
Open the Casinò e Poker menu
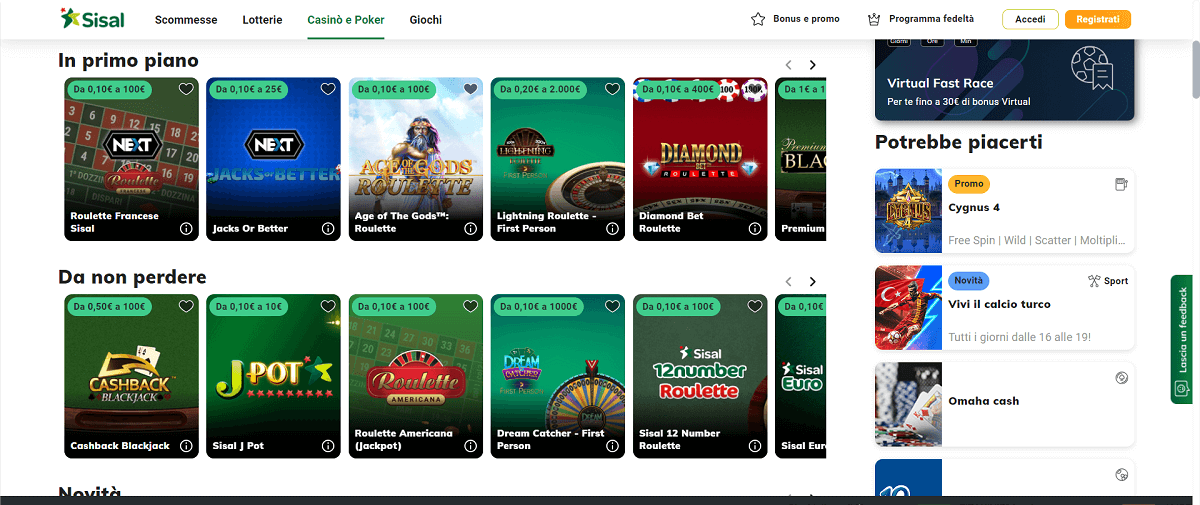pos(345,20)
